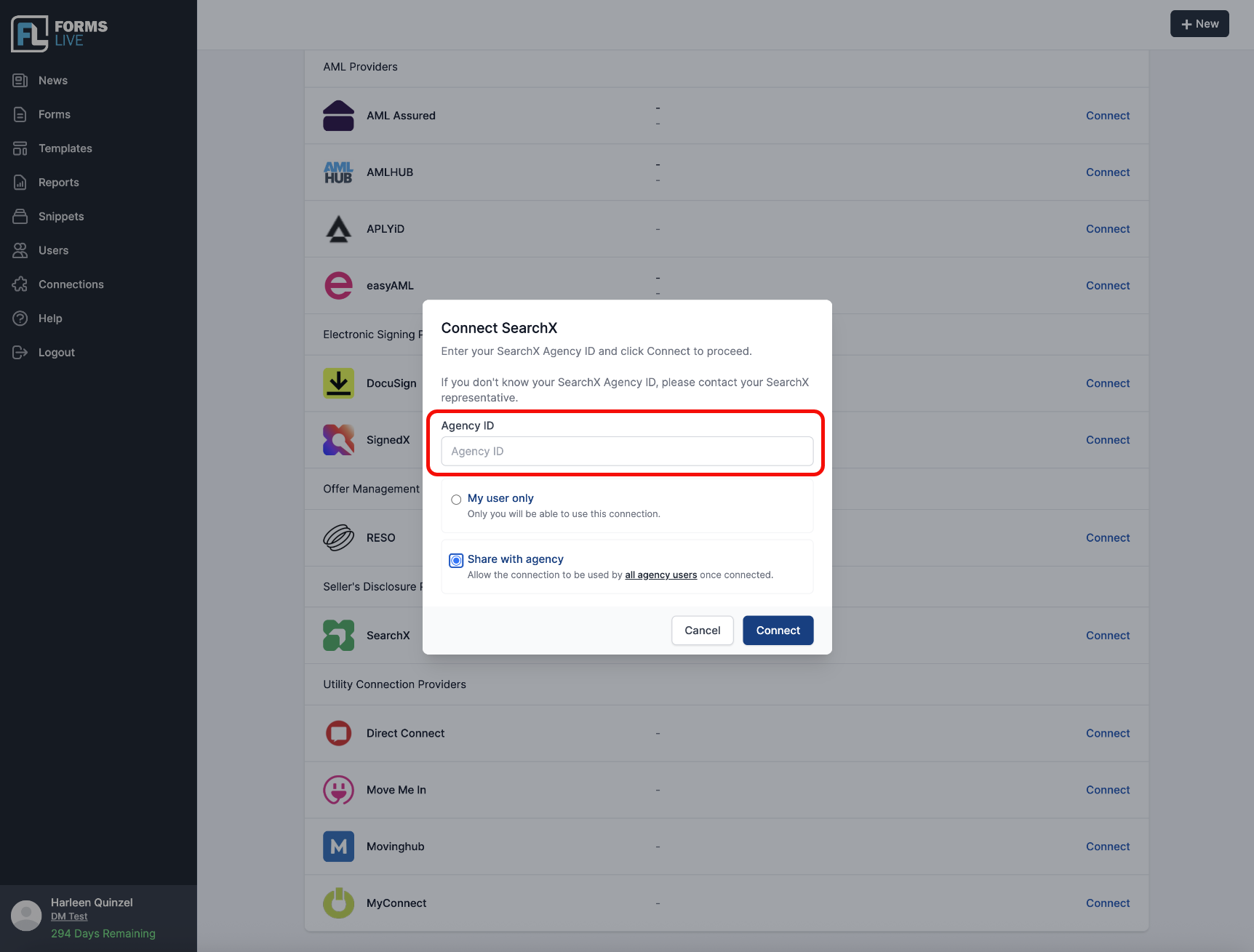Click the Utility Connection Providers heading
The height and width of the screenshot is (952, 1254).
(x=394, y=684)
